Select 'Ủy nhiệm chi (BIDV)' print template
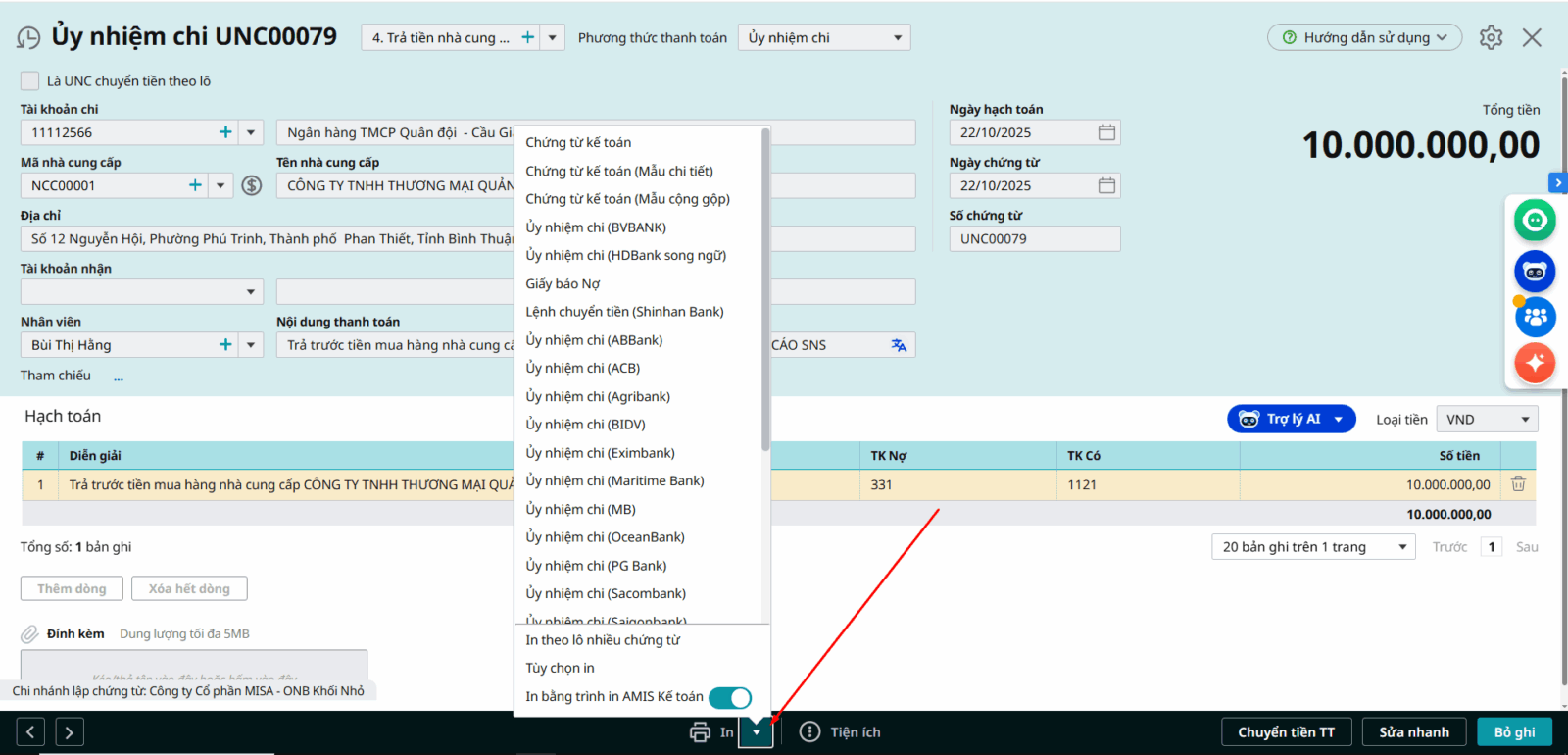1568x755 pixels. (585, 425)
